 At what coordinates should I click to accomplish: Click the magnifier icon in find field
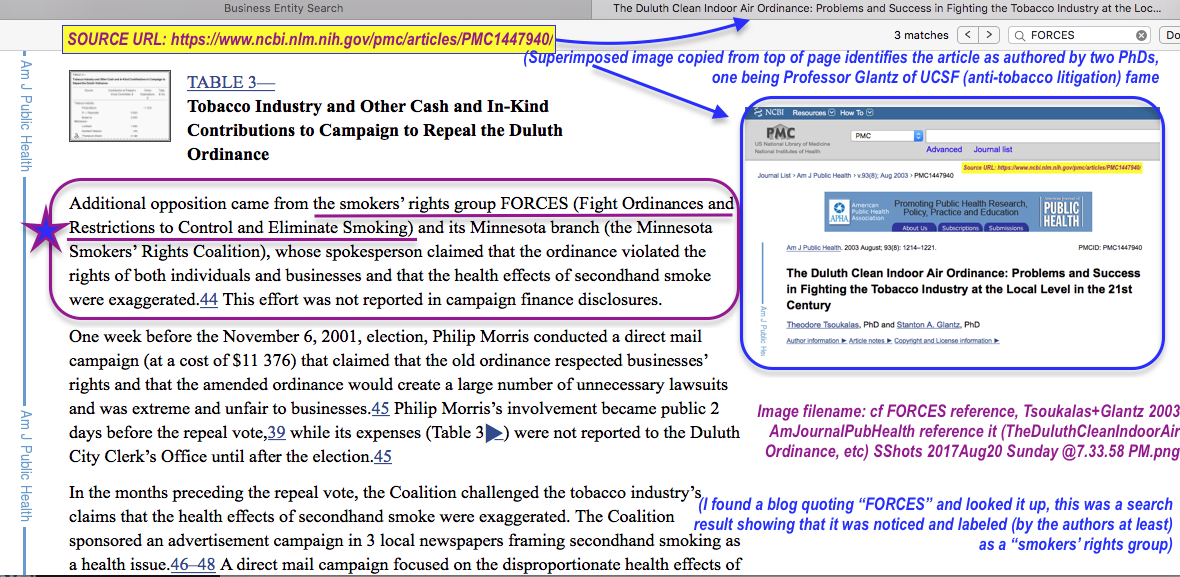[x=1020, y=35]
